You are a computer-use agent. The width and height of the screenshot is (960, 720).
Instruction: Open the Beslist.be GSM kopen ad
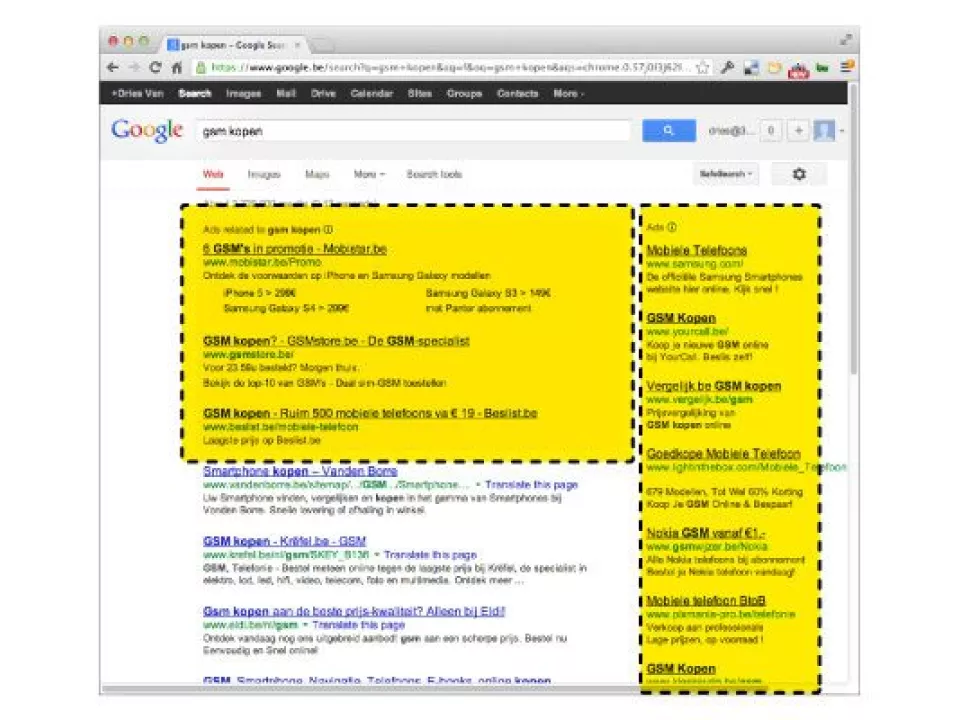[370, 413]
